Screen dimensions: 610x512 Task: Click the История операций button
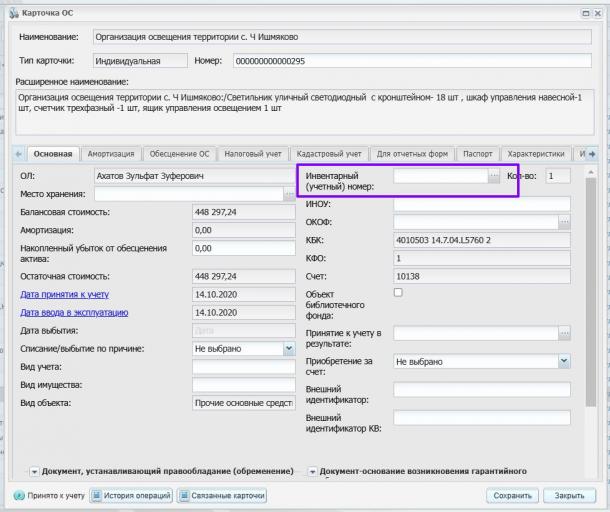pyautogui.click(x=131, y=496)
